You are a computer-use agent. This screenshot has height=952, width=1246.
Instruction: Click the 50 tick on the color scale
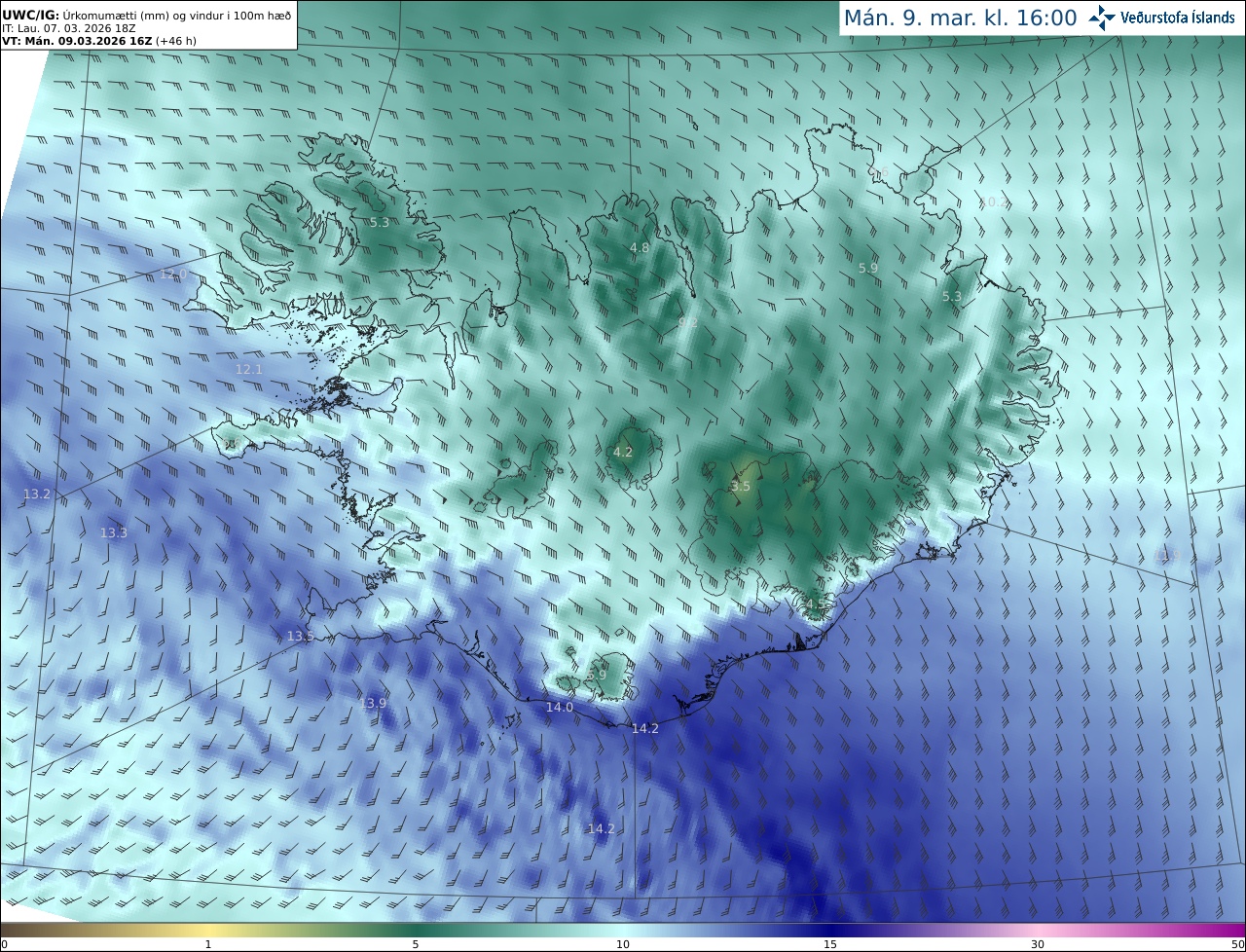[1238, 944]
